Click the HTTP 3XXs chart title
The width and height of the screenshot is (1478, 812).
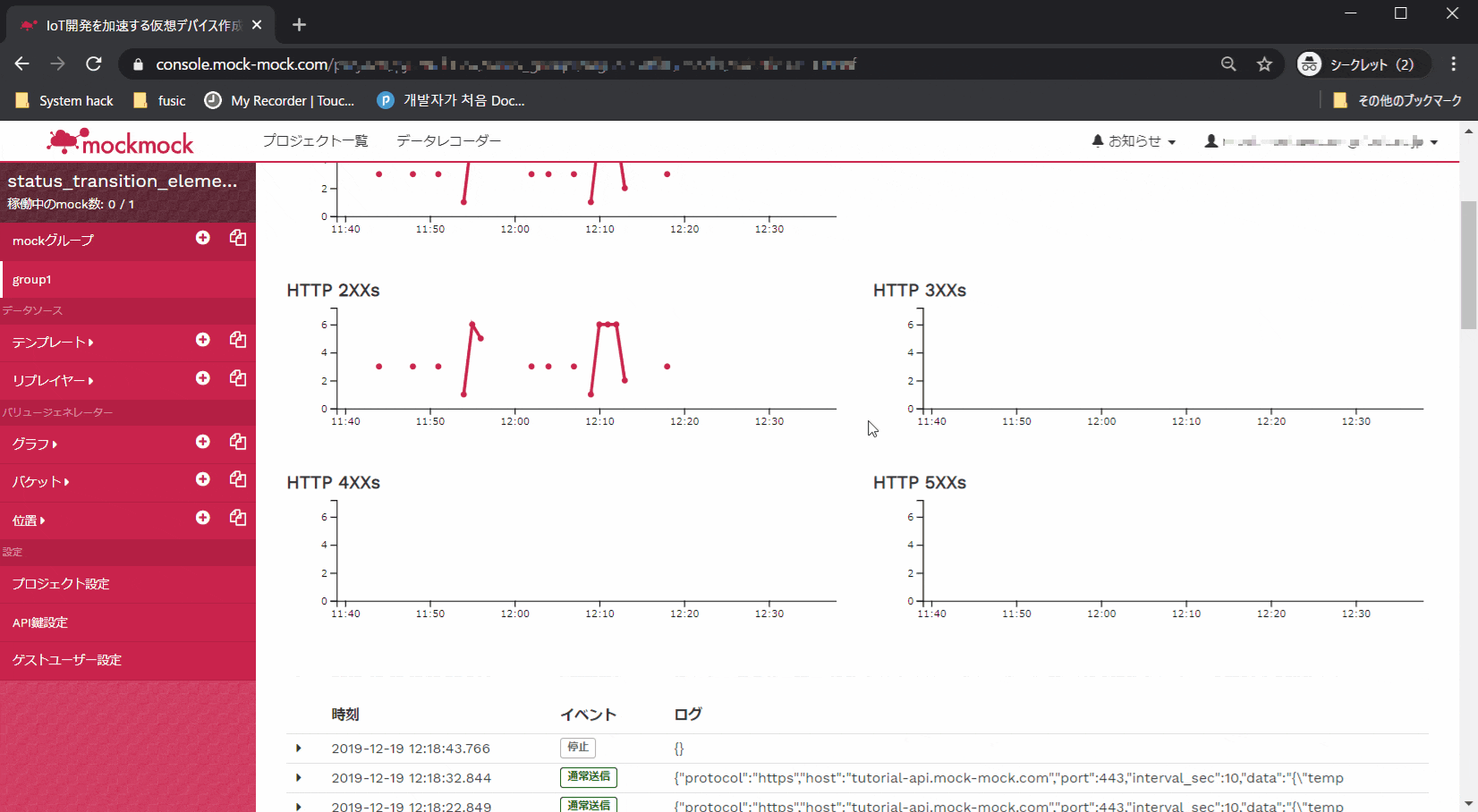(920, 291)
